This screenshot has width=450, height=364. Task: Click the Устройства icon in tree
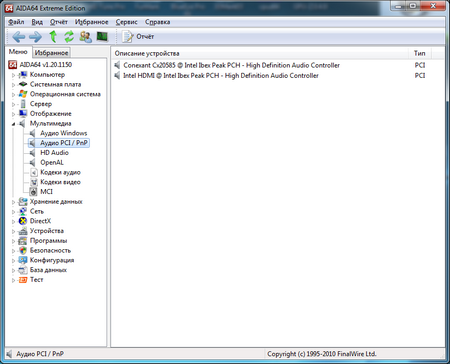pos(23,231)
